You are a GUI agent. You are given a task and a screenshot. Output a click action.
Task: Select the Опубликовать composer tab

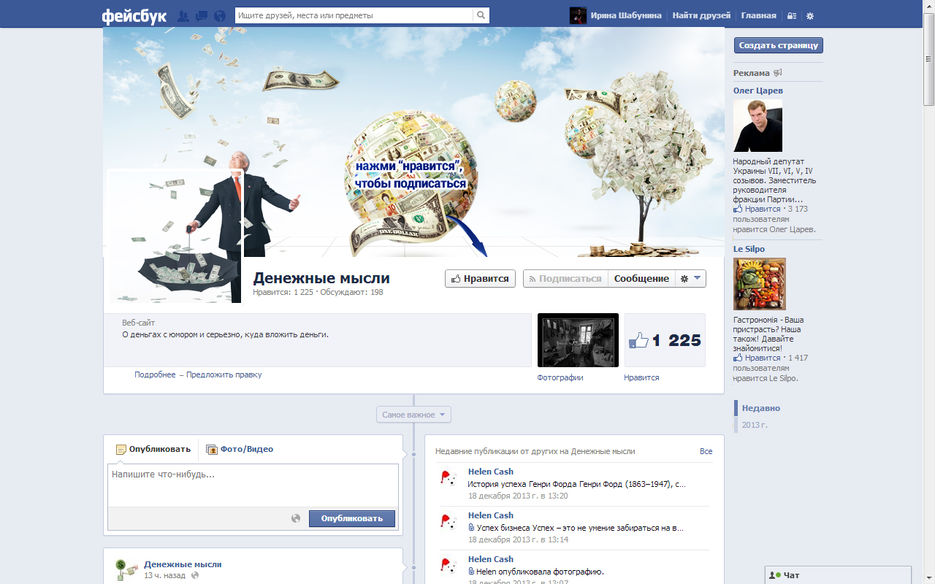coord(153,449)
